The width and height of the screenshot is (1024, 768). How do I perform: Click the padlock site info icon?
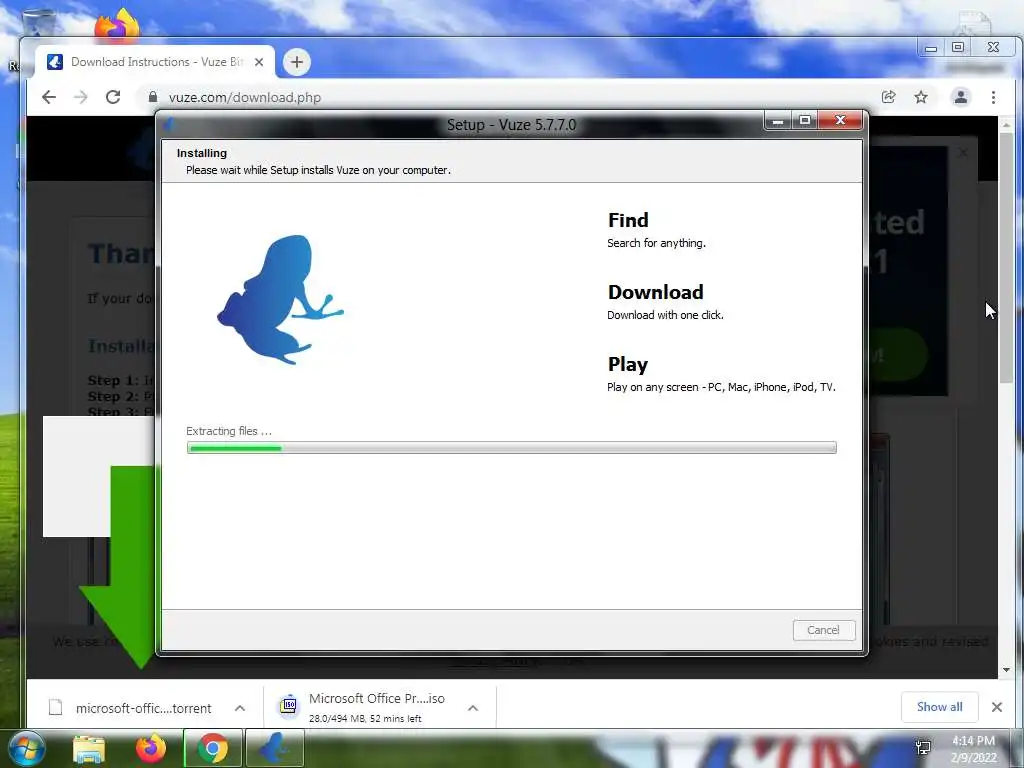pos(153,97)
